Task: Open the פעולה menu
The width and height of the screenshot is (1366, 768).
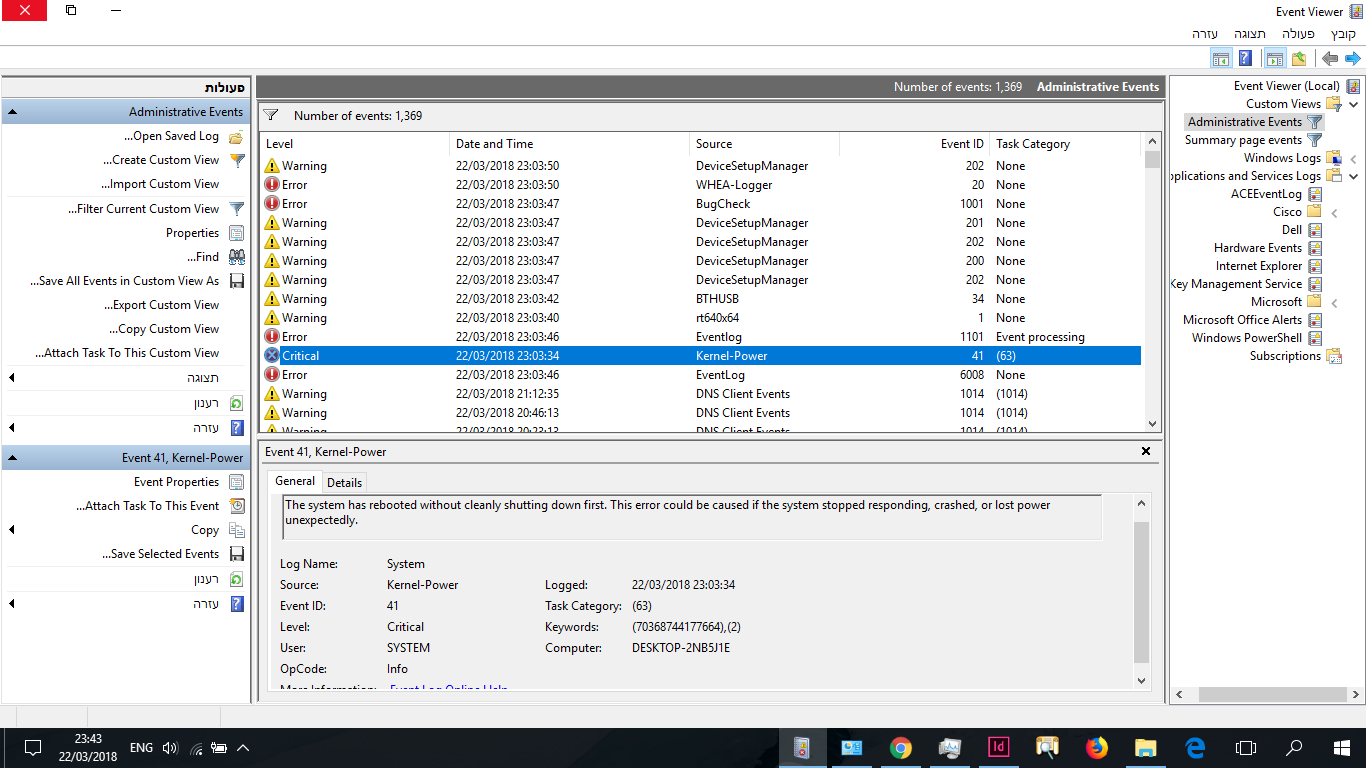Action: [1298, 34]
